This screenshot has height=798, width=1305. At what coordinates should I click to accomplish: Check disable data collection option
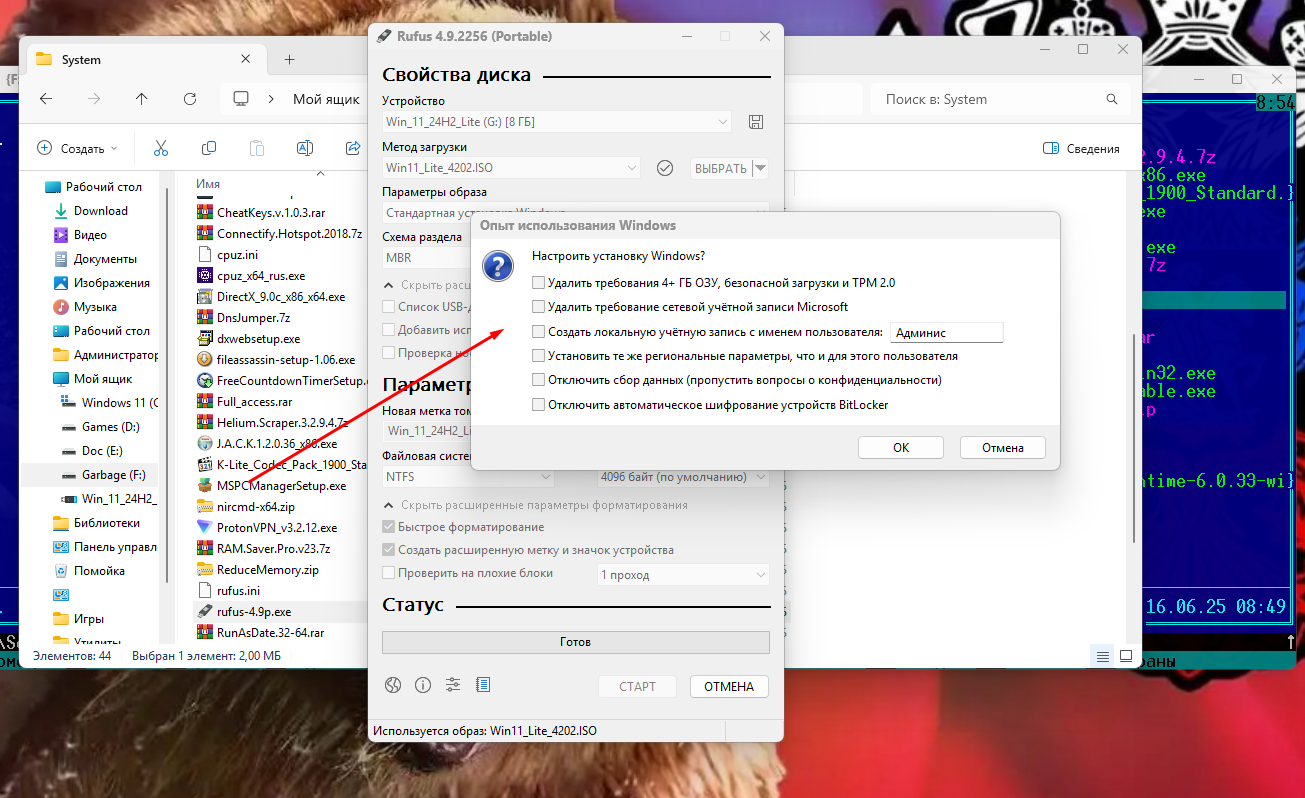(x=539, y=380)
